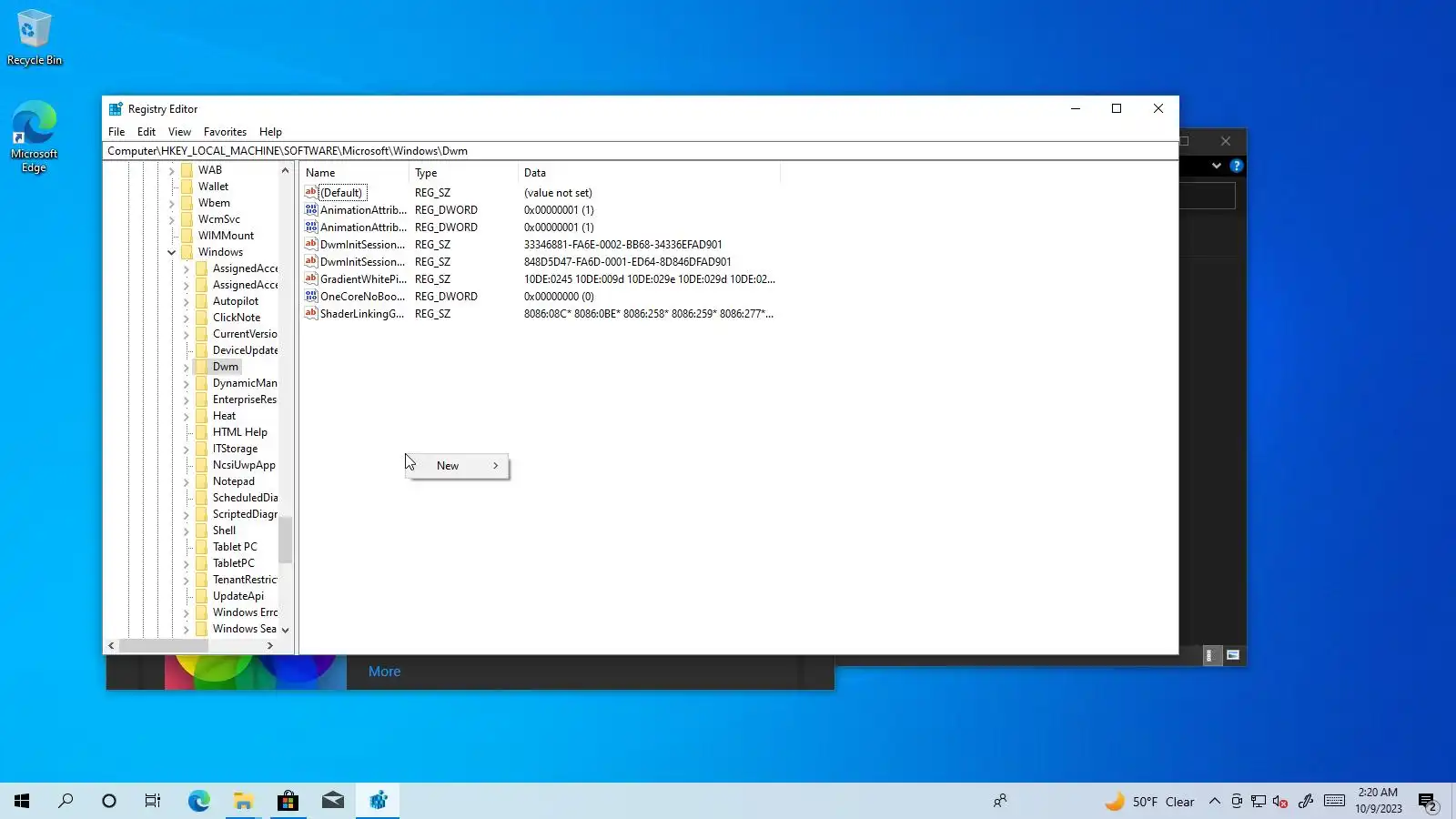Click Registry Editor taskbar icon

pyautogui.click(x=378, y=801)
